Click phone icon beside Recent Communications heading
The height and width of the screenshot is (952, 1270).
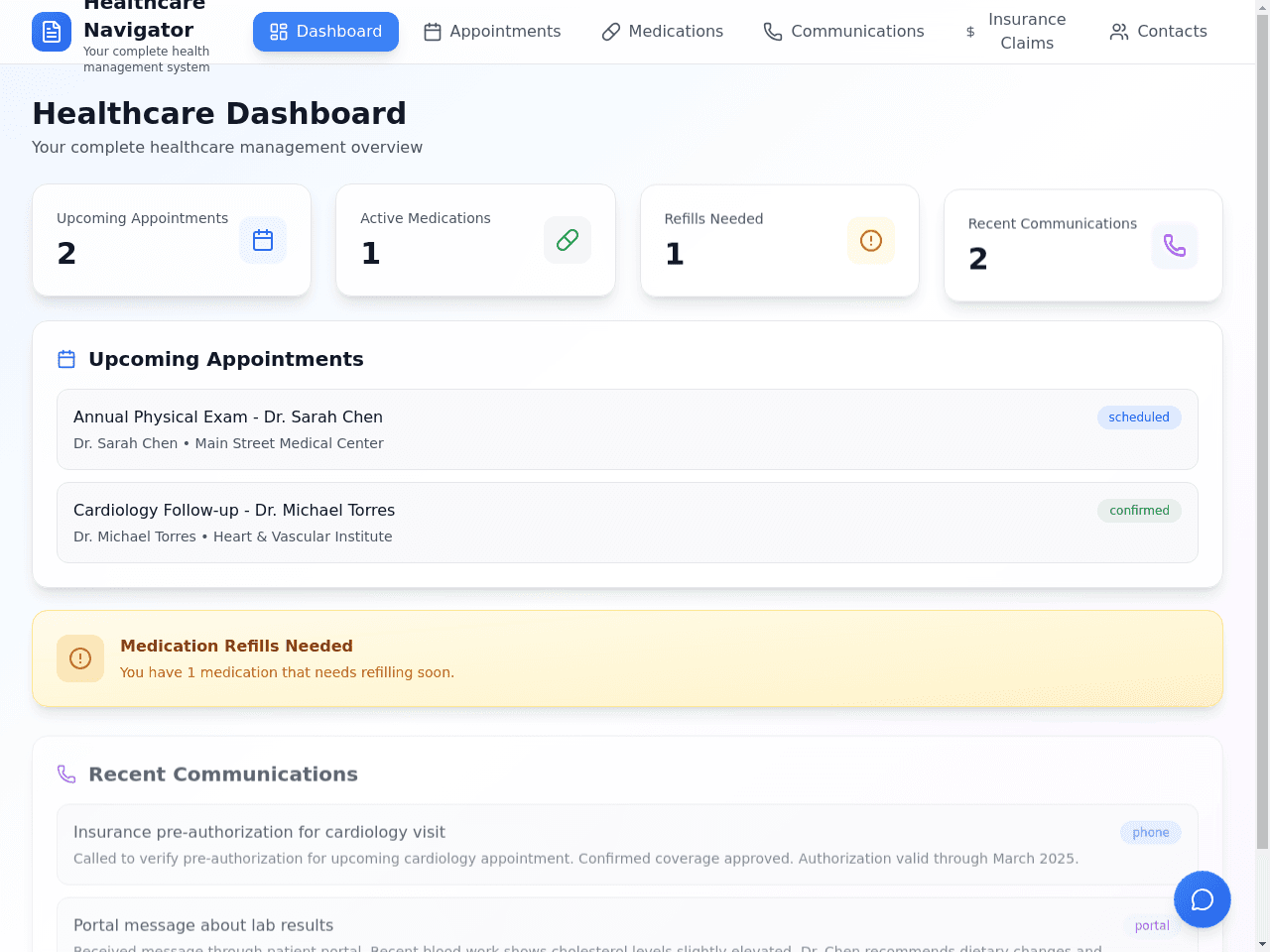tap(66, 774)
